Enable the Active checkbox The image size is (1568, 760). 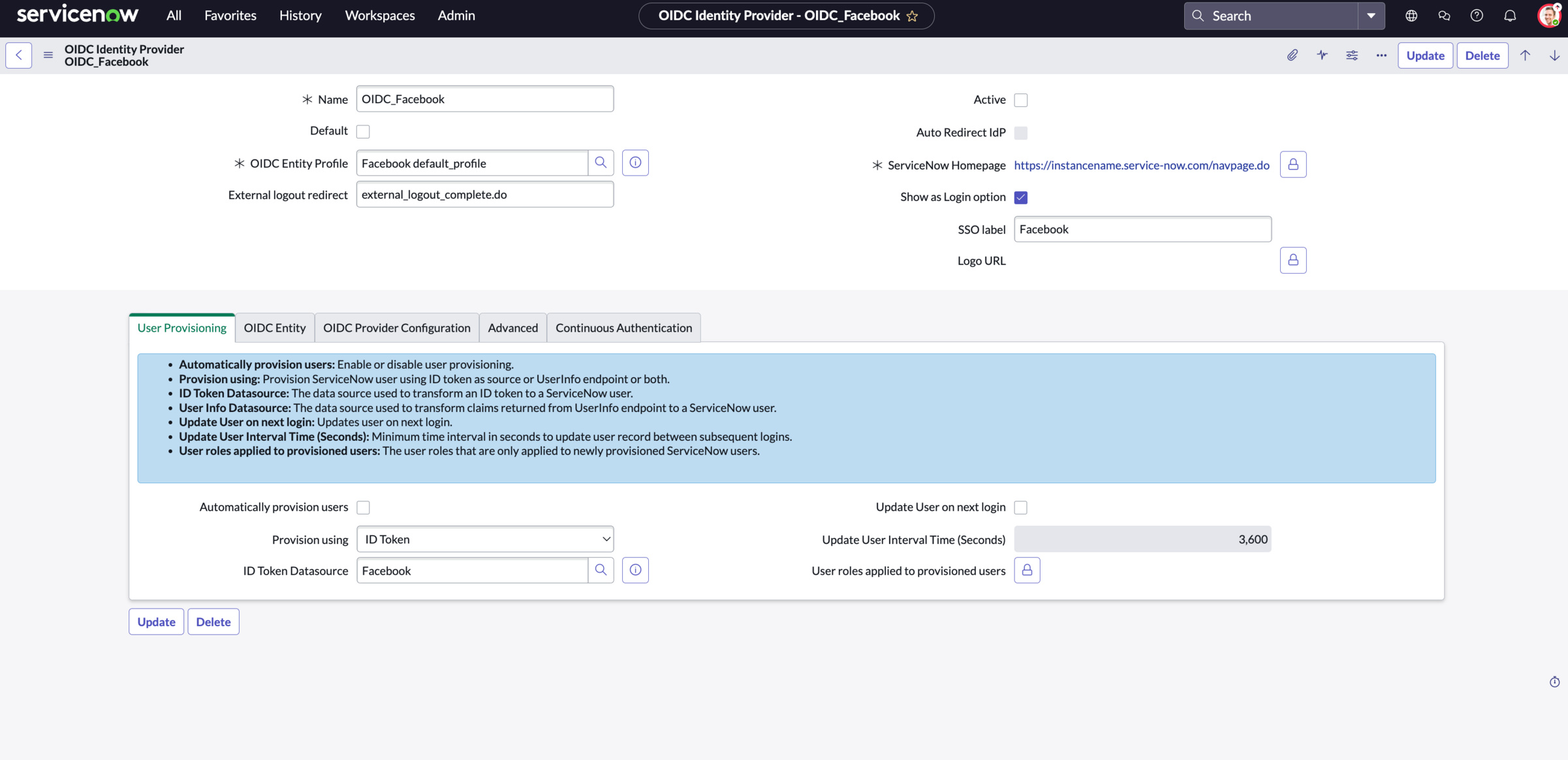point(1021,100)
